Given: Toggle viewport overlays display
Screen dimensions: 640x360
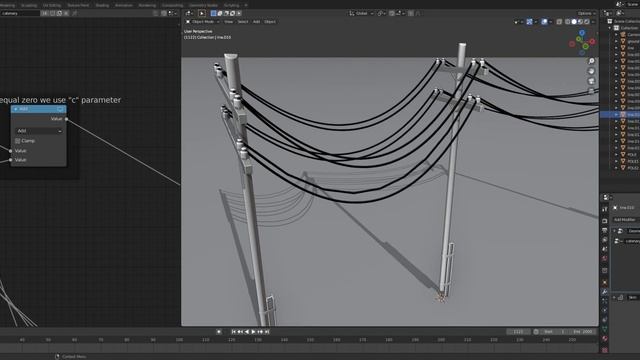Looking at the screenshot, I should pyautogui.click(x=544, y=22).
